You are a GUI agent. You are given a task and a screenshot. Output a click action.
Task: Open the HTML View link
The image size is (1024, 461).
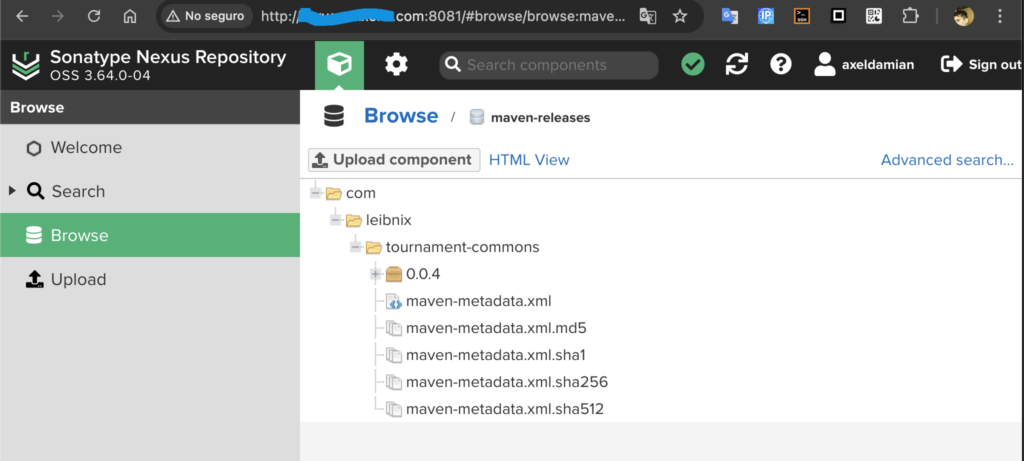[529, 160]
